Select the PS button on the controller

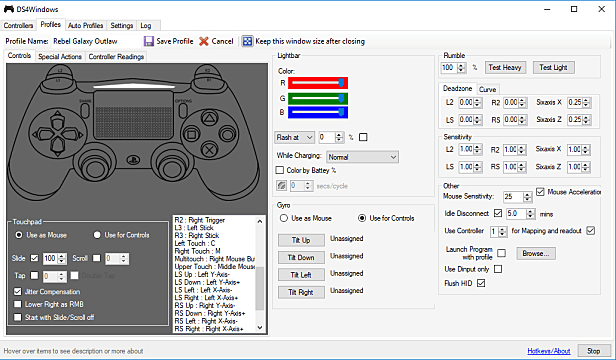coord(134,160)
